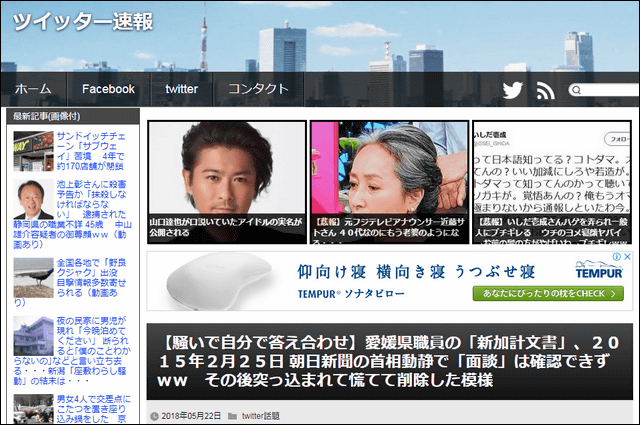Click the folder icon beside twitter話題

point(232,415)
